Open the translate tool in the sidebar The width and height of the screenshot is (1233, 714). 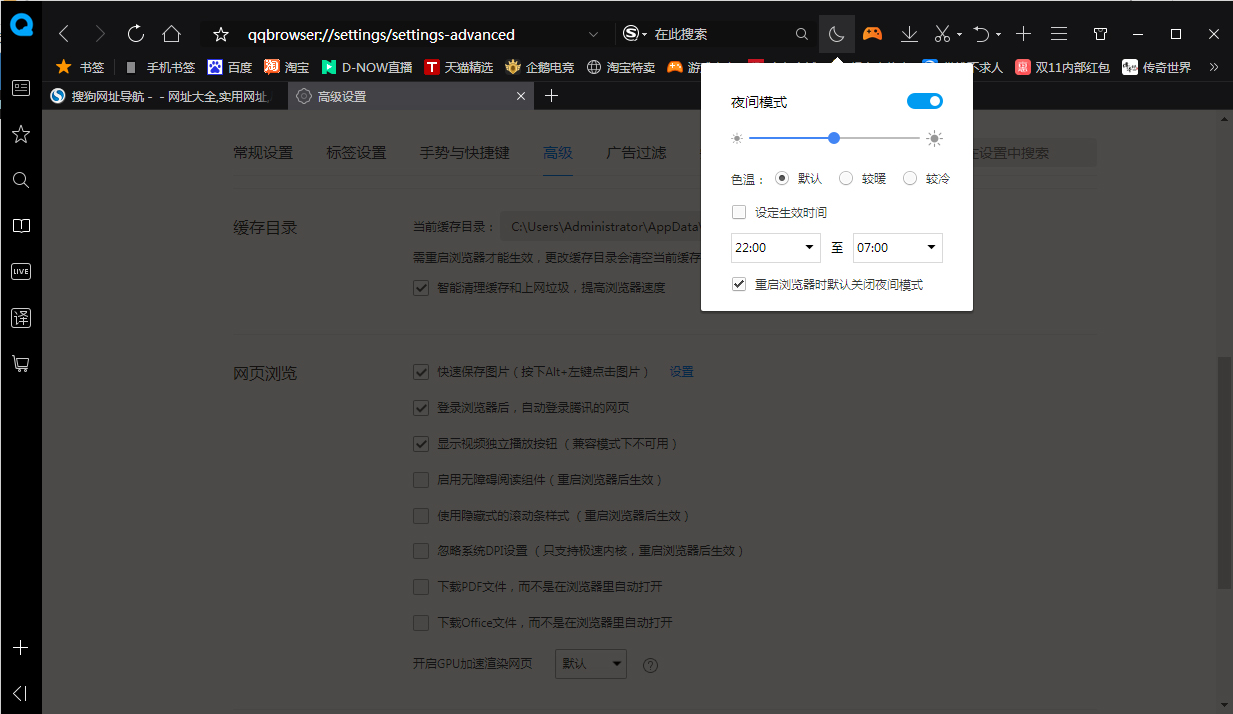coord(20,318)
